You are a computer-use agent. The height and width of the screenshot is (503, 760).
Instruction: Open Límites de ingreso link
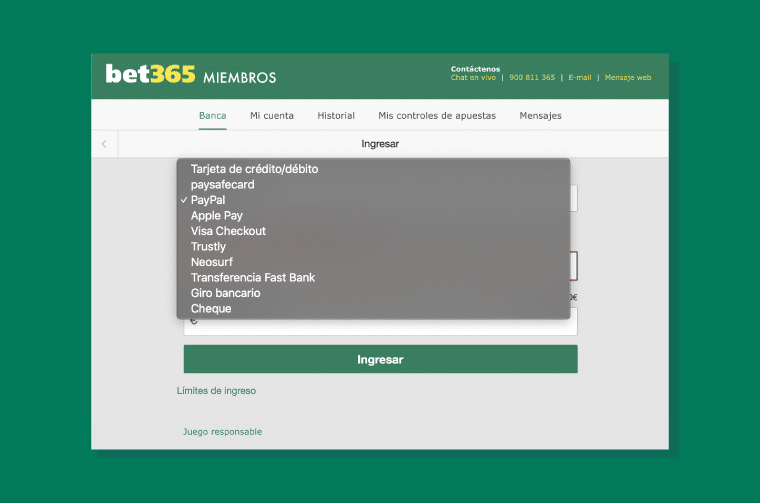click(216, 391)
